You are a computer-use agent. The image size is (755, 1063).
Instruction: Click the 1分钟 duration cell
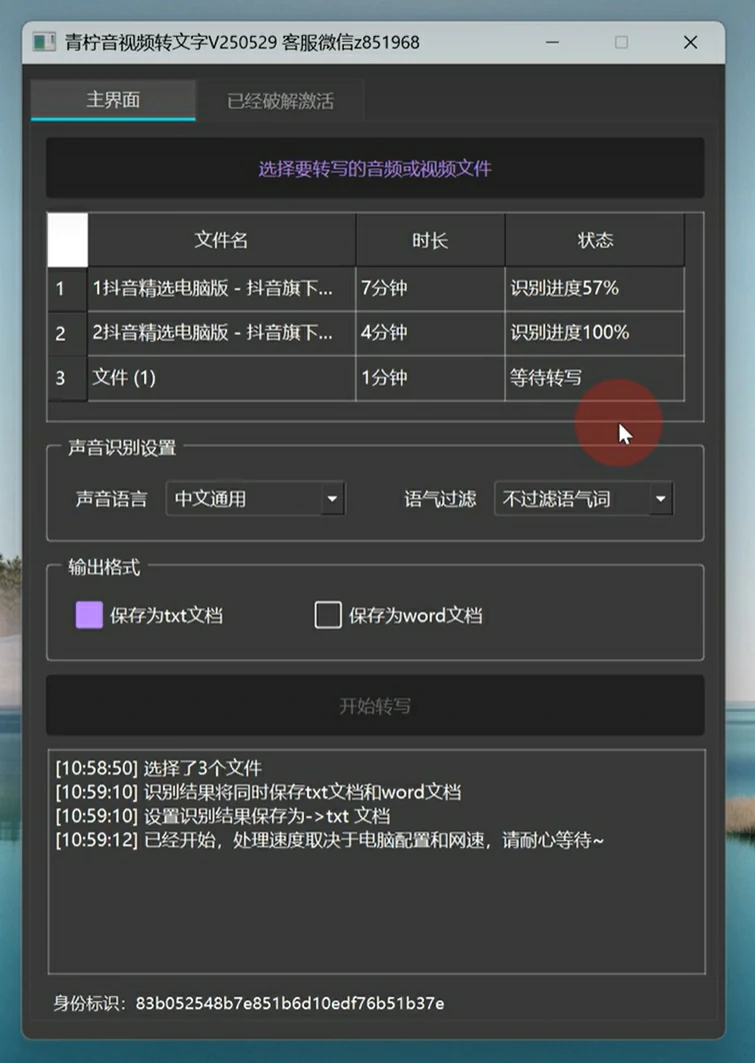(430, 378)
